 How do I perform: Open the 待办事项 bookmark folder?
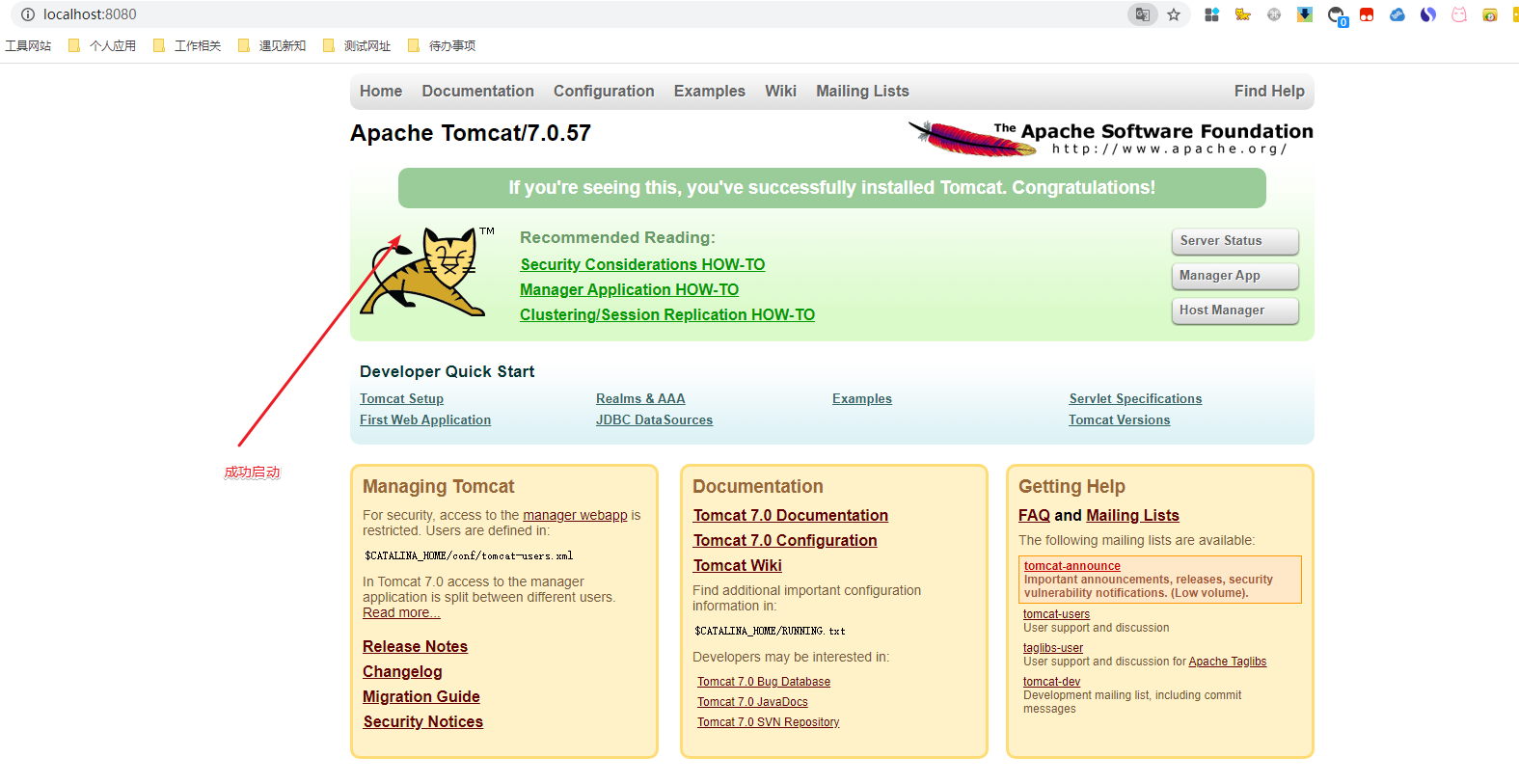click(x=442, y=45)
